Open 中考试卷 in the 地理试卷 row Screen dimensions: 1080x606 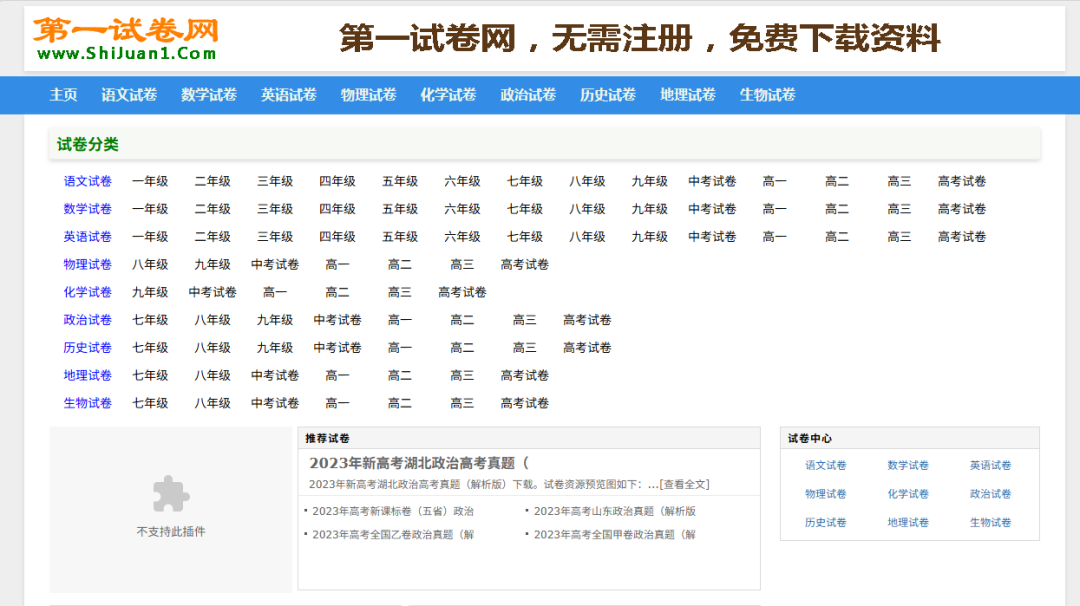pos(274,375)
